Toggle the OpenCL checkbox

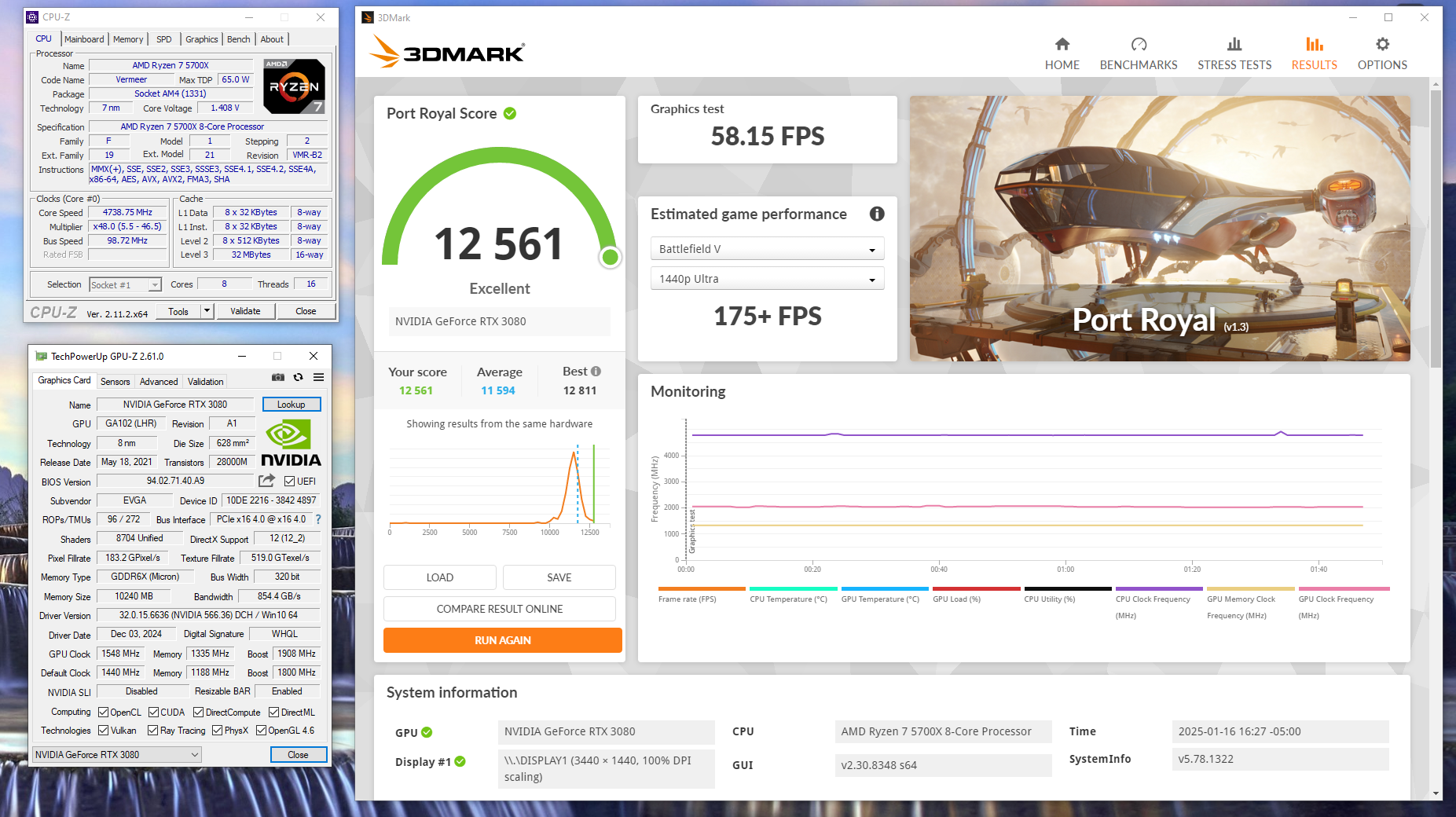point(103,713)
